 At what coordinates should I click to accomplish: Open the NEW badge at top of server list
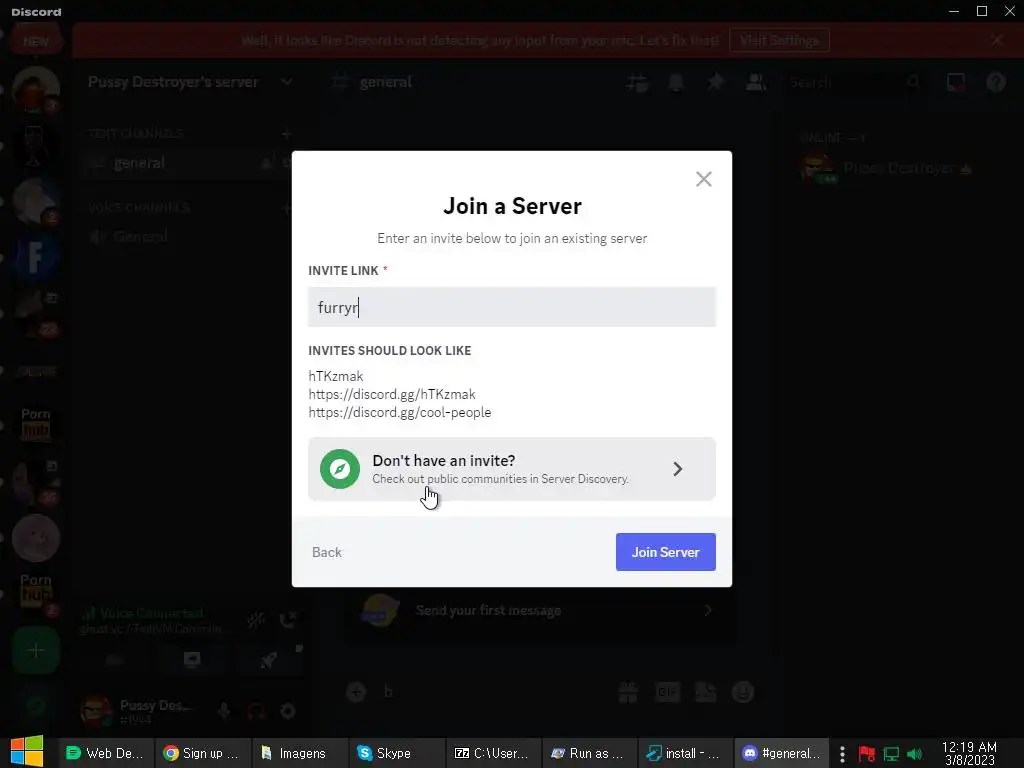[x=36, y=41]
